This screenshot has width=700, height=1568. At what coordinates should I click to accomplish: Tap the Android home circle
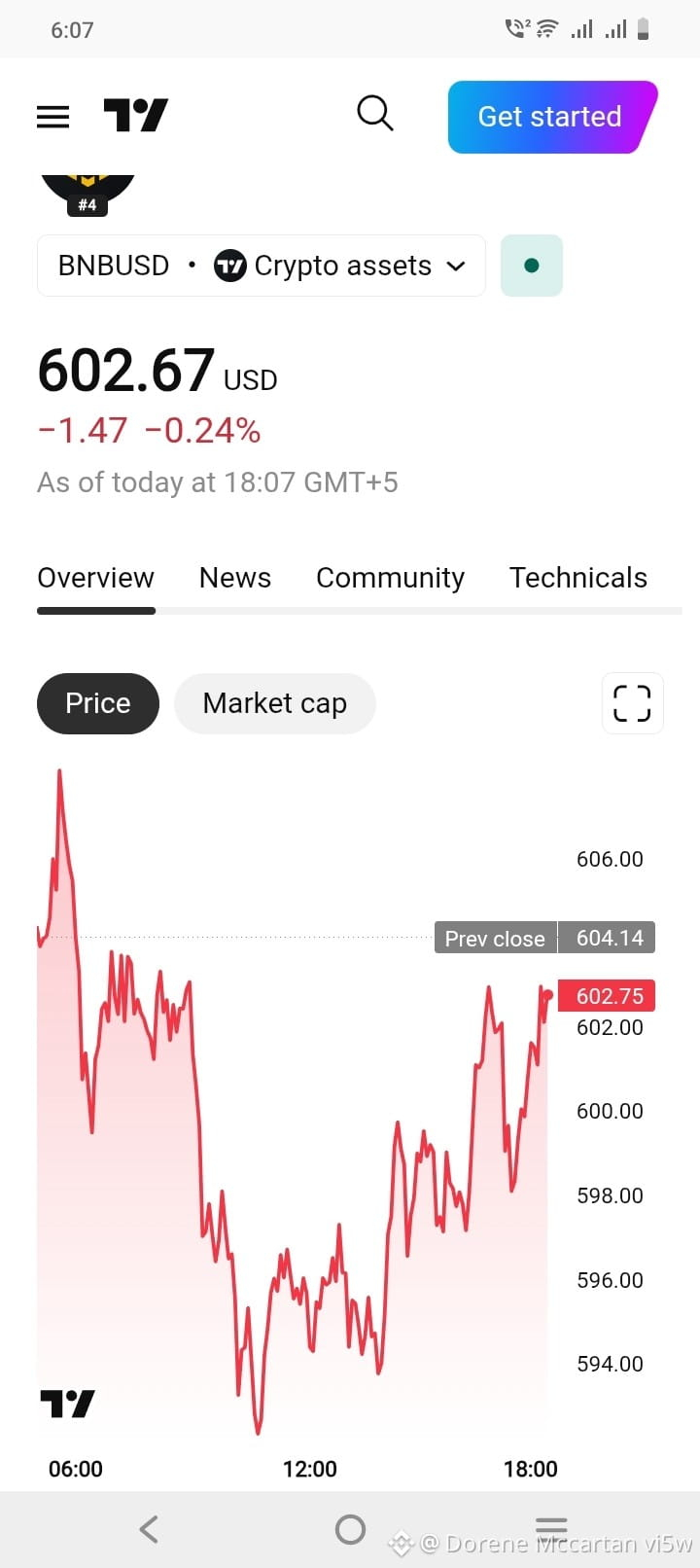point(350,1530)
